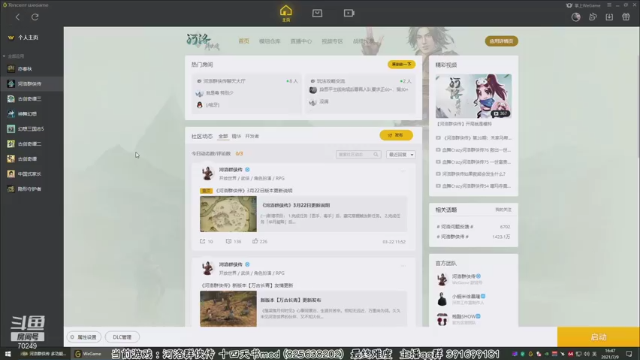The height and width of the screenshot is (360, 640).
Task: Click the search magnifier icon
Action: [376, 154]
